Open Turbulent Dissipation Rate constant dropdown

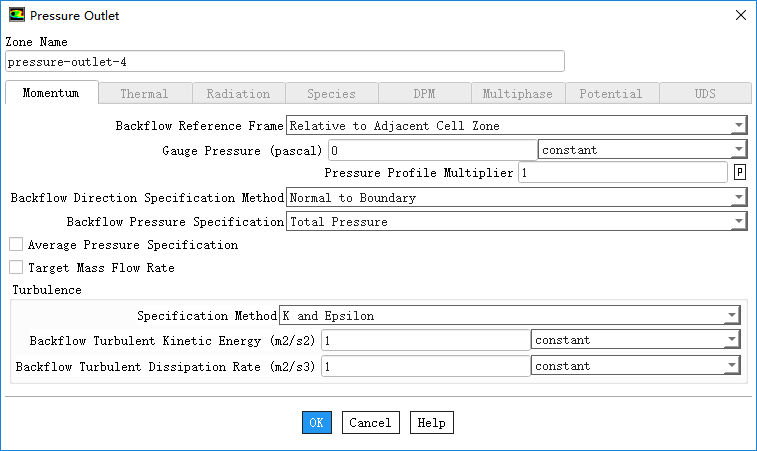(635, 366)
